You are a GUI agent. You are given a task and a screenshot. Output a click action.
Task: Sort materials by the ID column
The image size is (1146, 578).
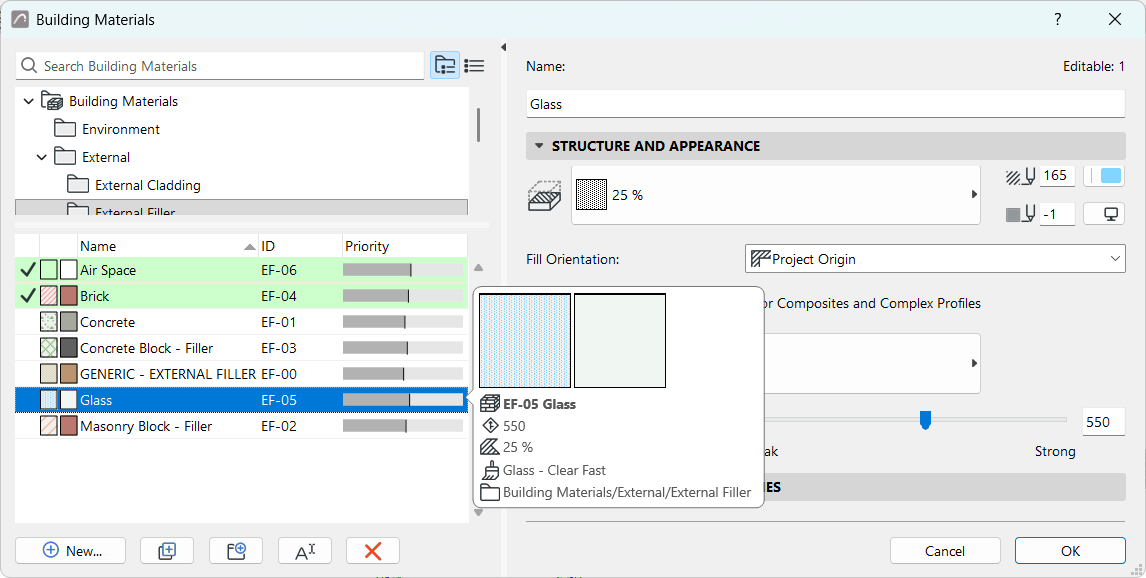300,246
